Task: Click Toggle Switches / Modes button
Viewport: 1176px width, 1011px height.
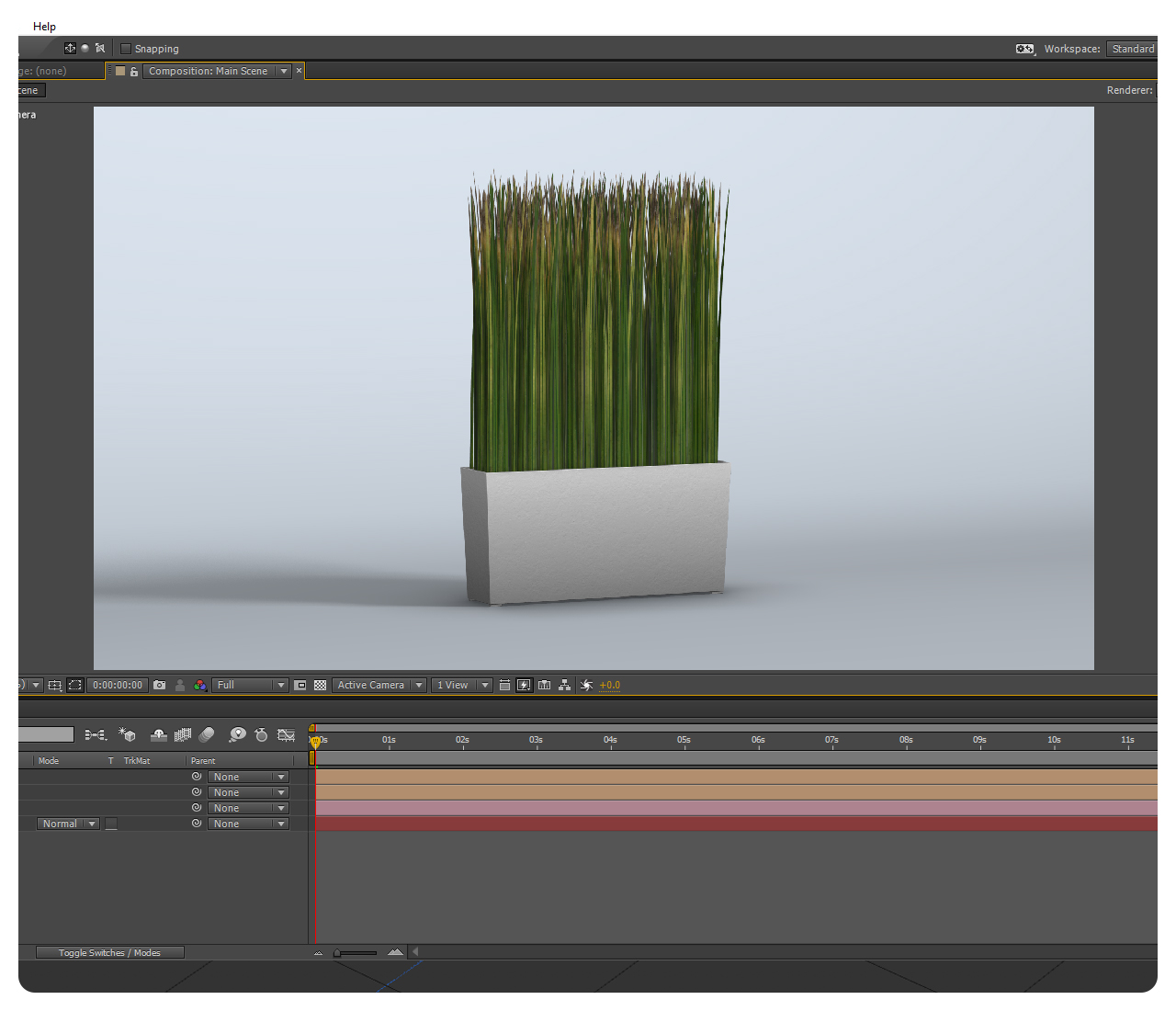Action: coord(109,953)
